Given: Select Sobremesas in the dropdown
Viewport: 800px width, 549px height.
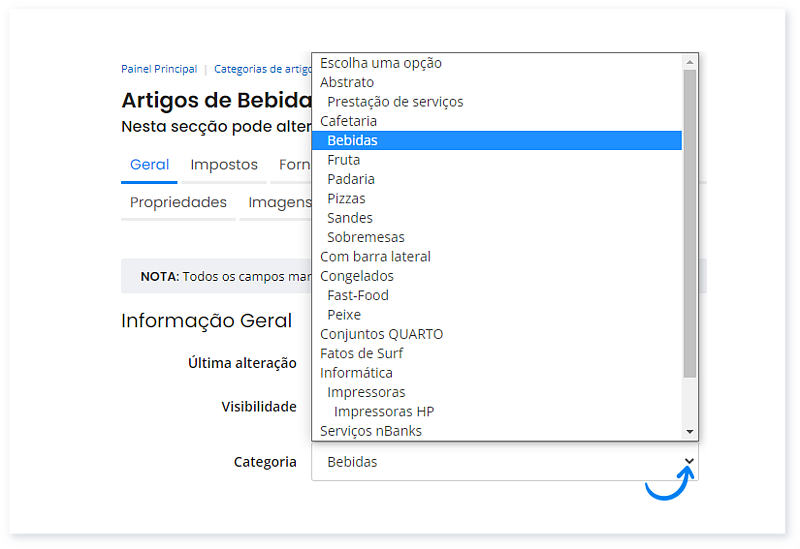Looking at the screenshot, I should point(365,237).
